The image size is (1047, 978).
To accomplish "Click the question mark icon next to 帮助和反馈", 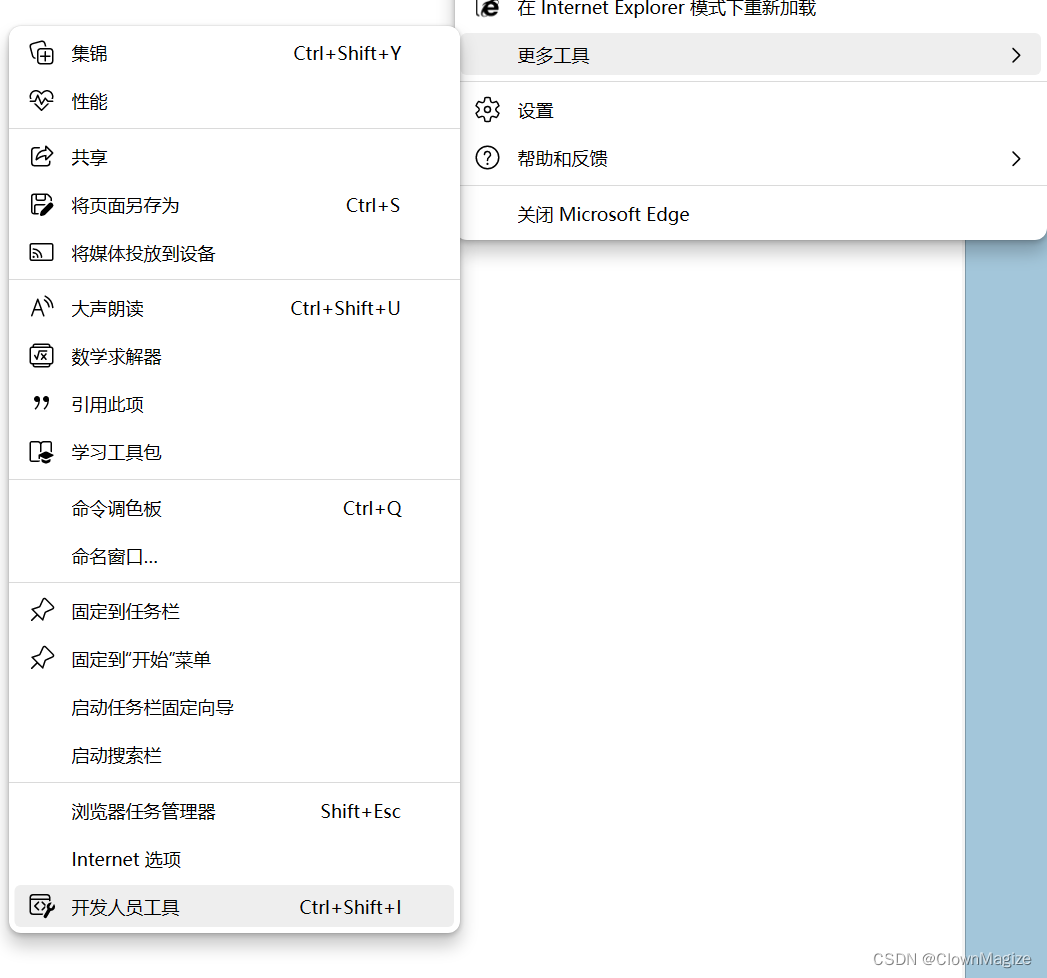I will click(487, 158).
